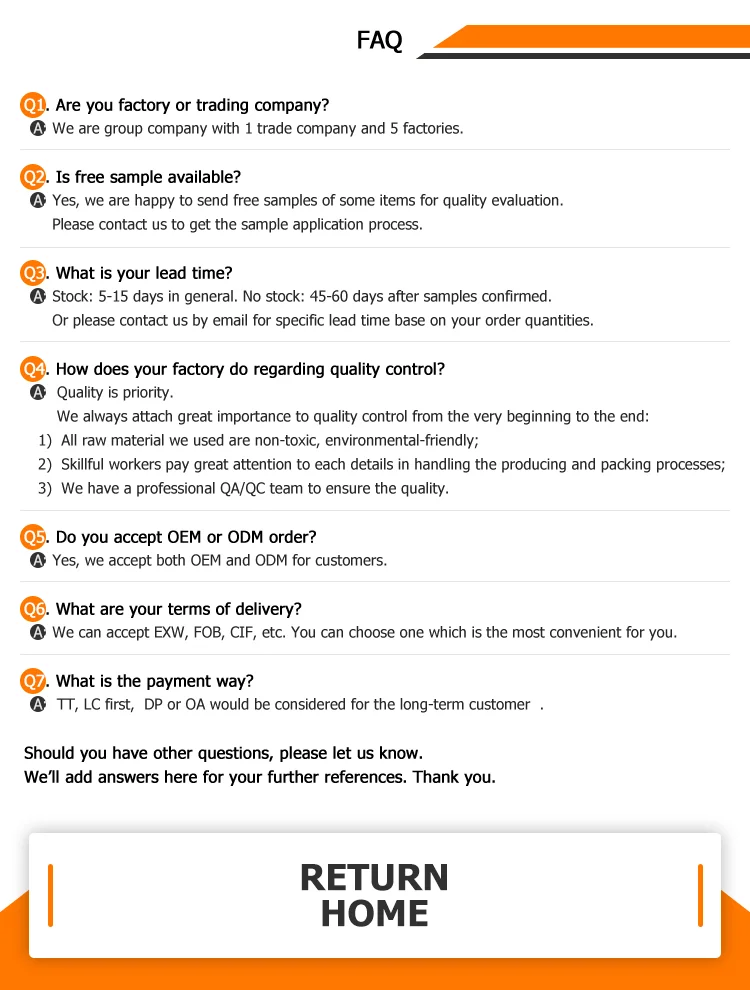This screenshot has width=750, height=990.
Task: Click the RETURN HOME button
Action: pos(374,895)
